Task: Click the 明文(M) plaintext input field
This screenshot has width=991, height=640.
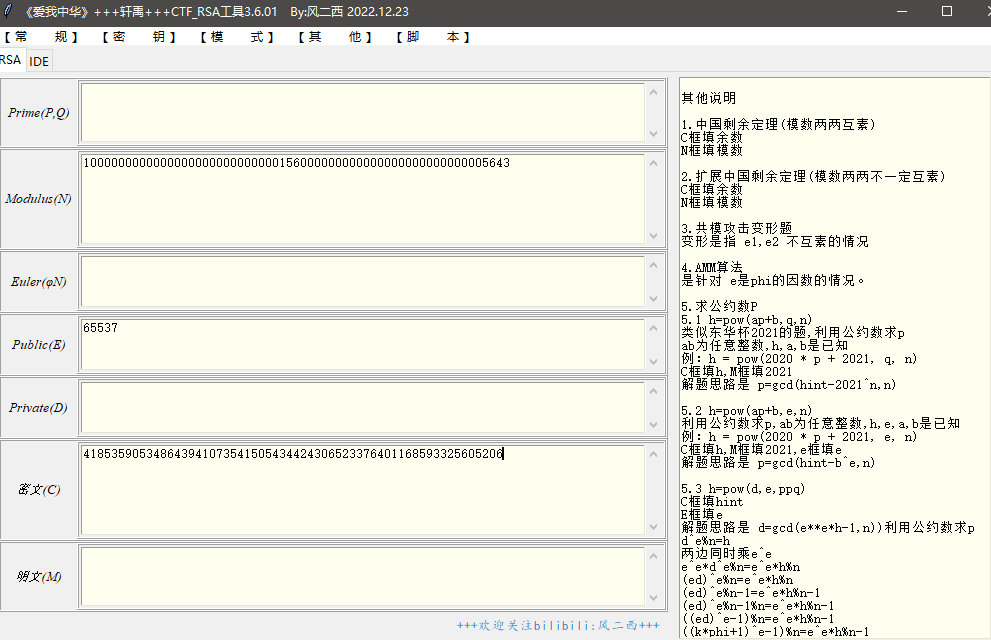Action: coord(363,576)
